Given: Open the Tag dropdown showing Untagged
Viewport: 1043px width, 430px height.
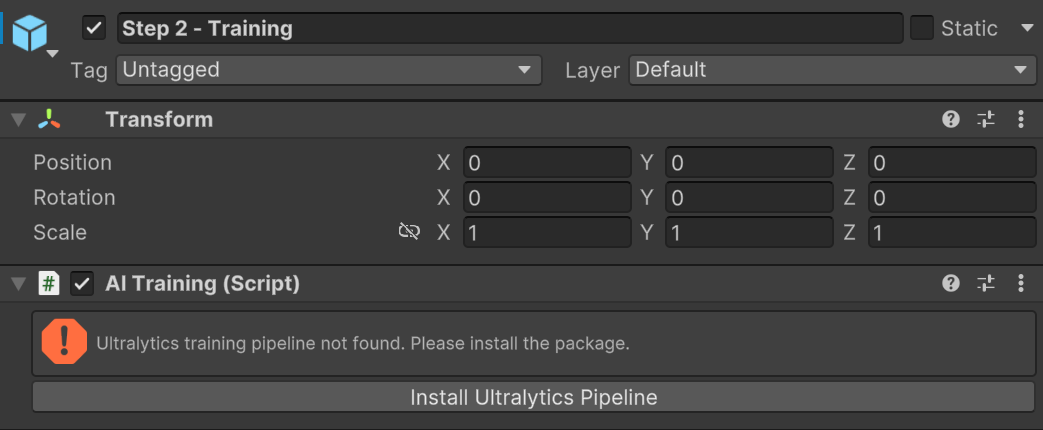Looking at the screenshot, I should tap(328, 70).
